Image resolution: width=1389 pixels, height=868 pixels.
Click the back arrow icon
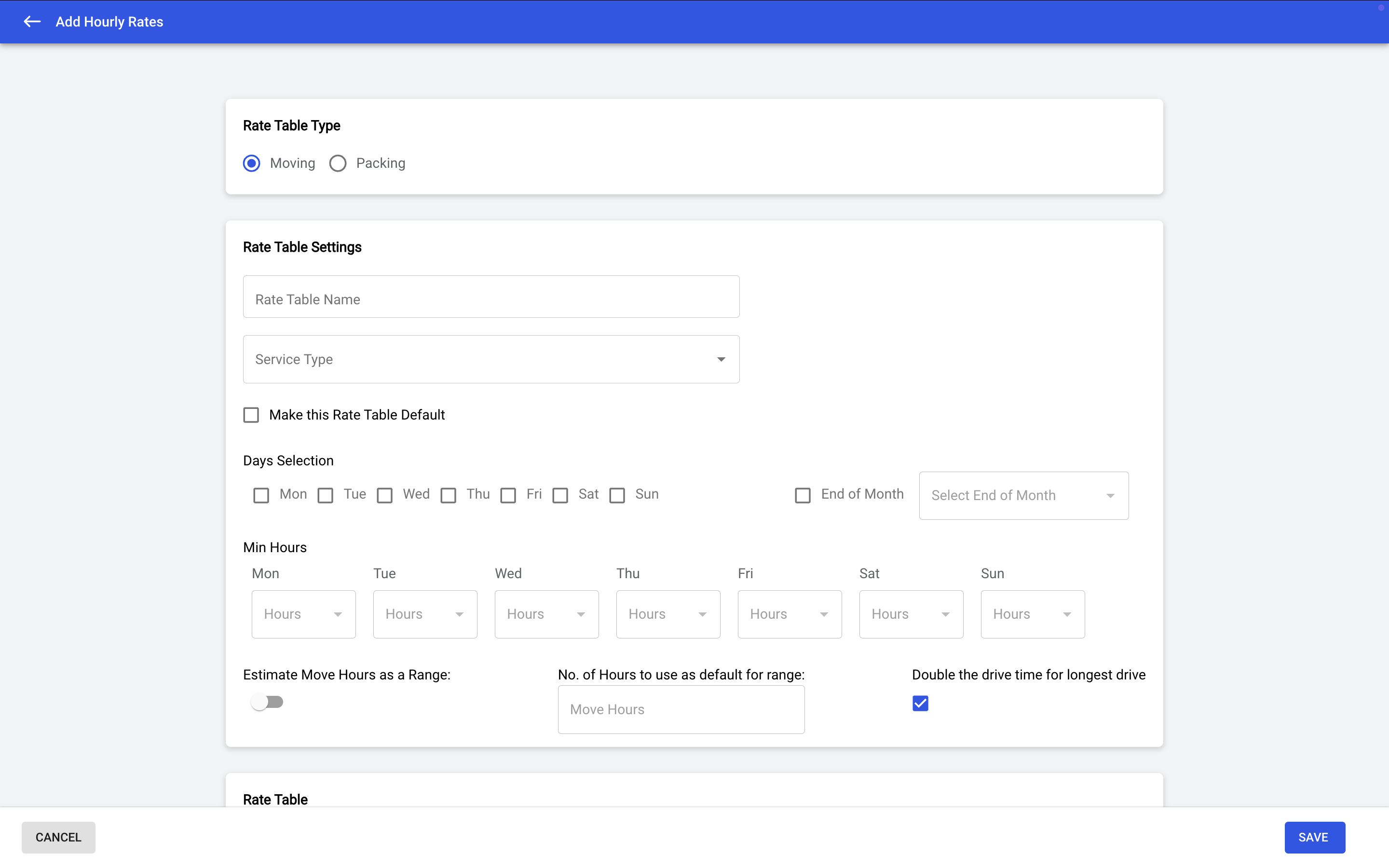32,22
